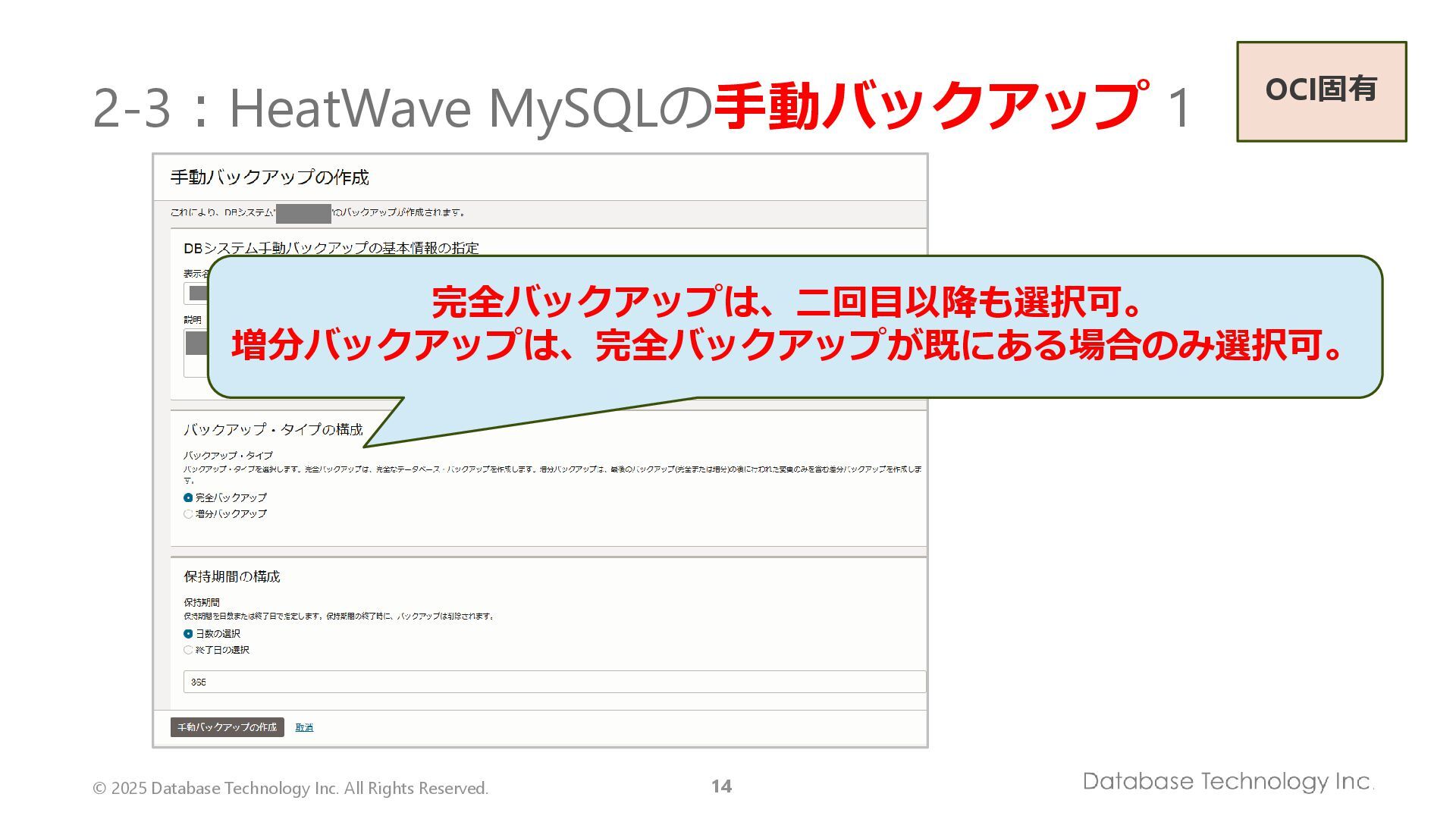Click the 説明 field label
This screenshot has height=819, width=1456.
193,320
